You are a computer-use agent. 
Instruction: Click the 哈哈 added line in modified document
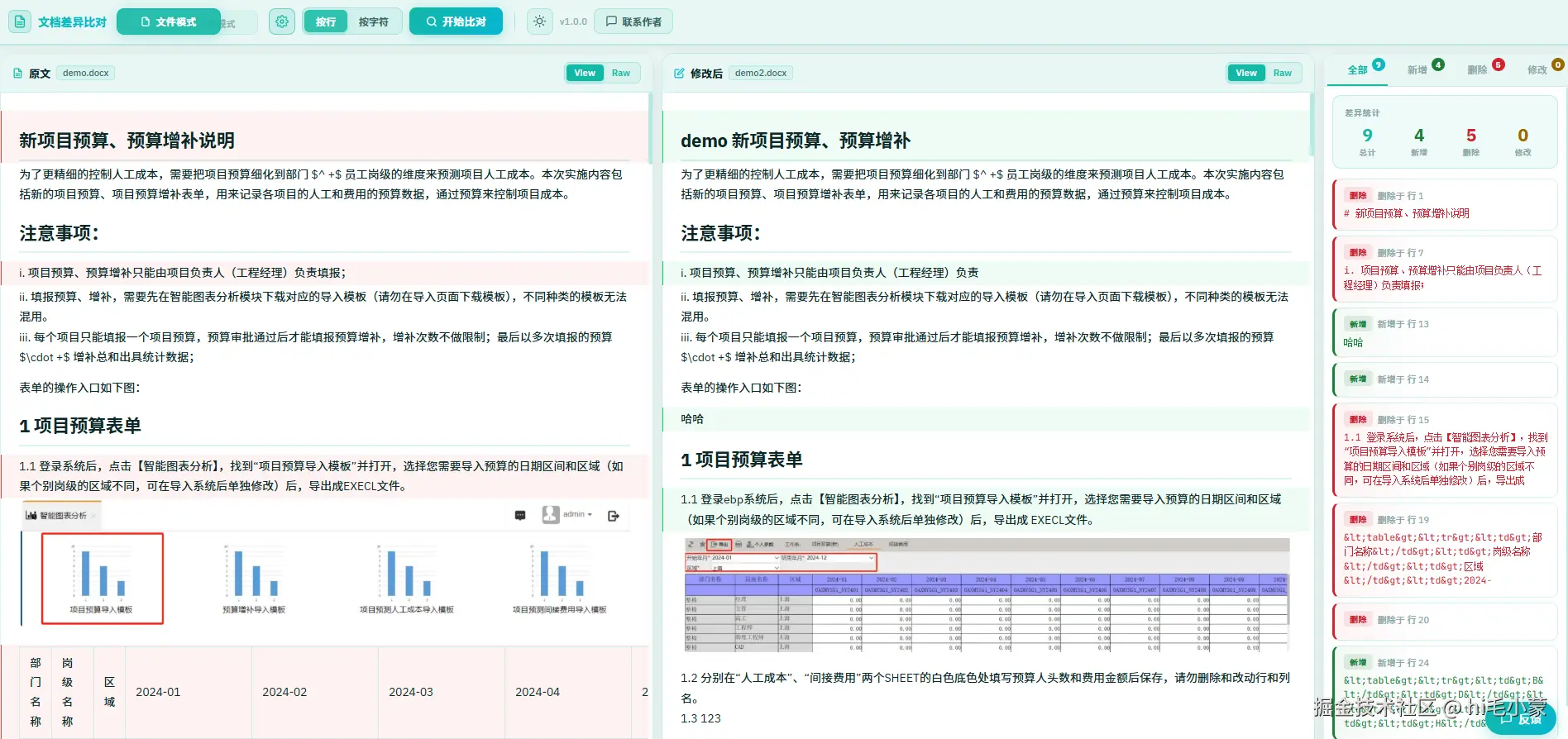(987, 419)
